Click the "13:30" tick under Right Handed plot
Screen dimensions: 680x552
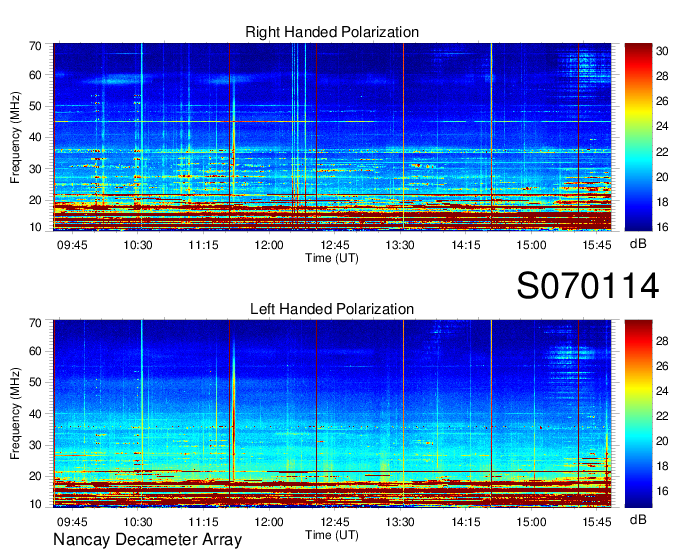click(400, 245)
